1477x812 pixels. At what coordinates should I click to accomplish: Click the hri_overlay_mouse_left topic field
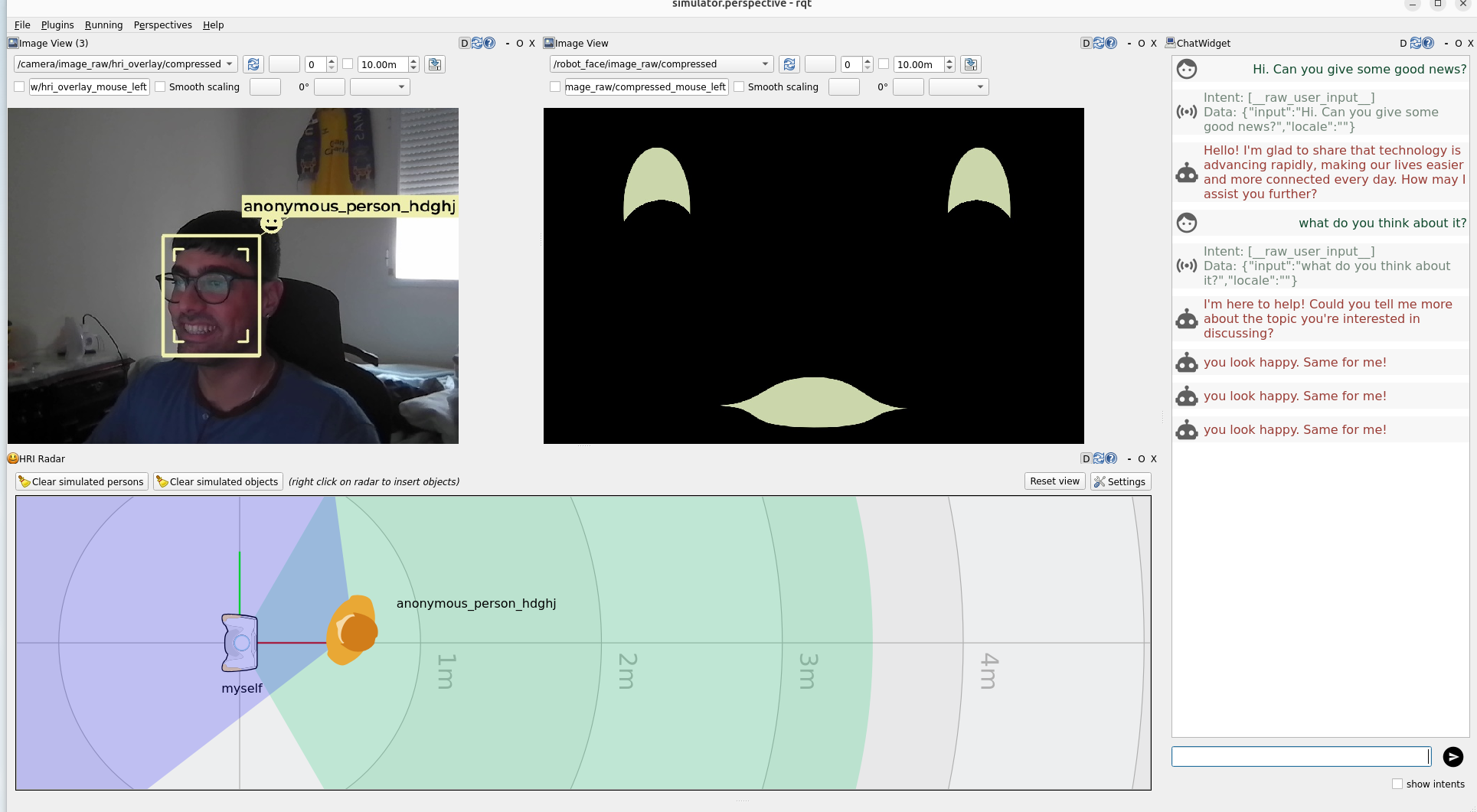tap(89, 86)
